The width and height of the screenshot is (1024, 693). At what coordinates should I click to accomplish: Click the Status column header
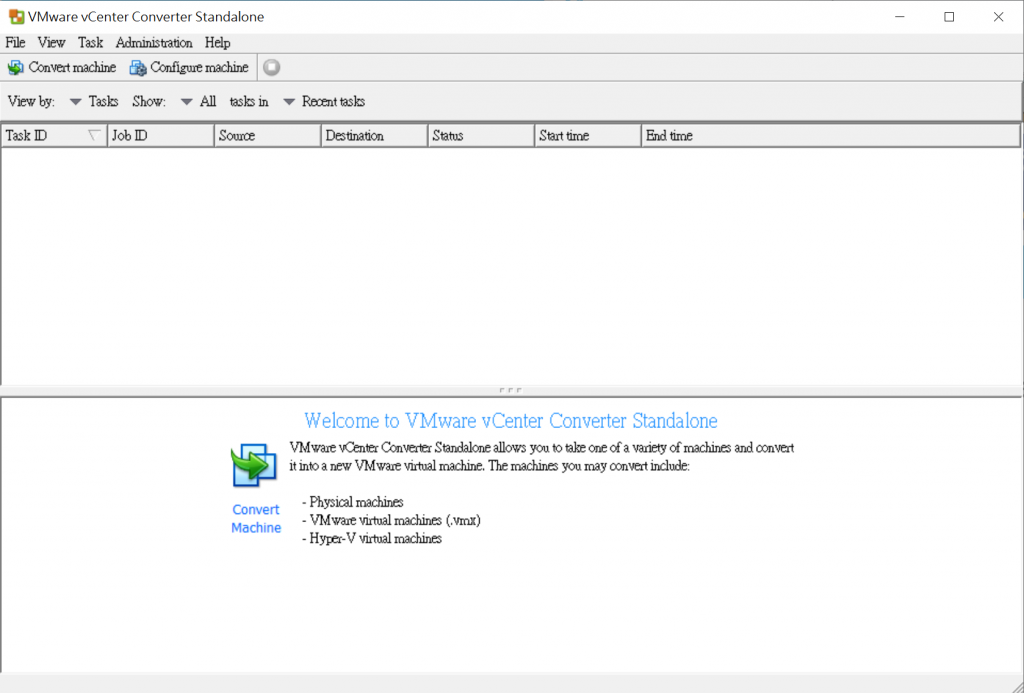(x=481, y=136)
